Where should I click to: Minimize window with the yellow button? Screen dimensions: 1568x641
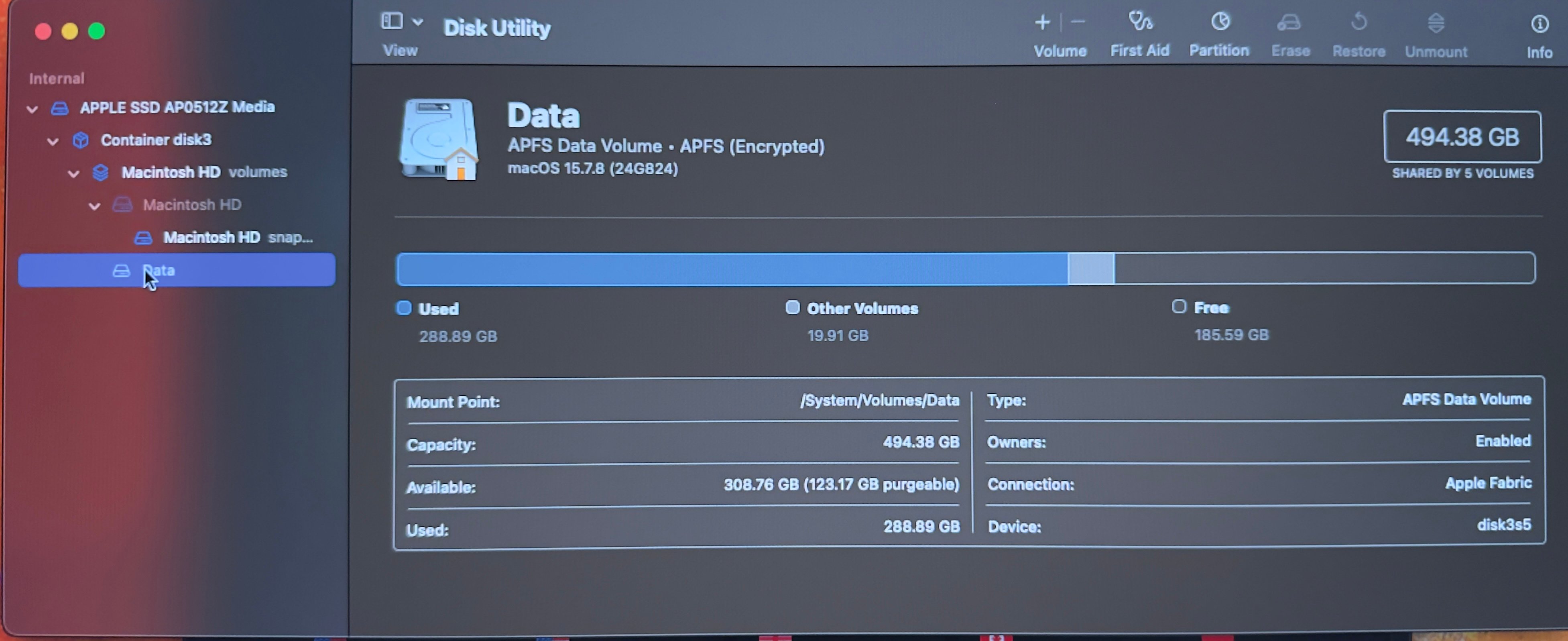69,31
